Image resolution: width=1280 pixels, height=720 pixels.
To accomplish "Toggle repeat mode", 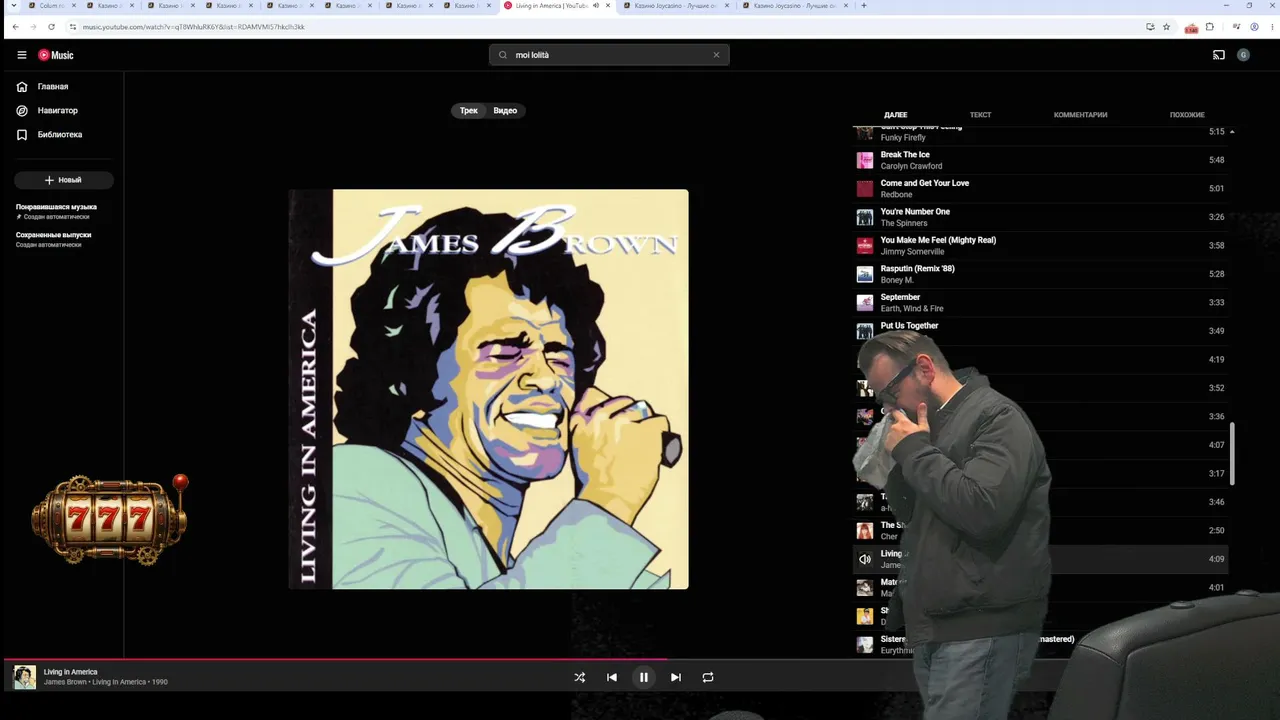I will coord(708,677).
